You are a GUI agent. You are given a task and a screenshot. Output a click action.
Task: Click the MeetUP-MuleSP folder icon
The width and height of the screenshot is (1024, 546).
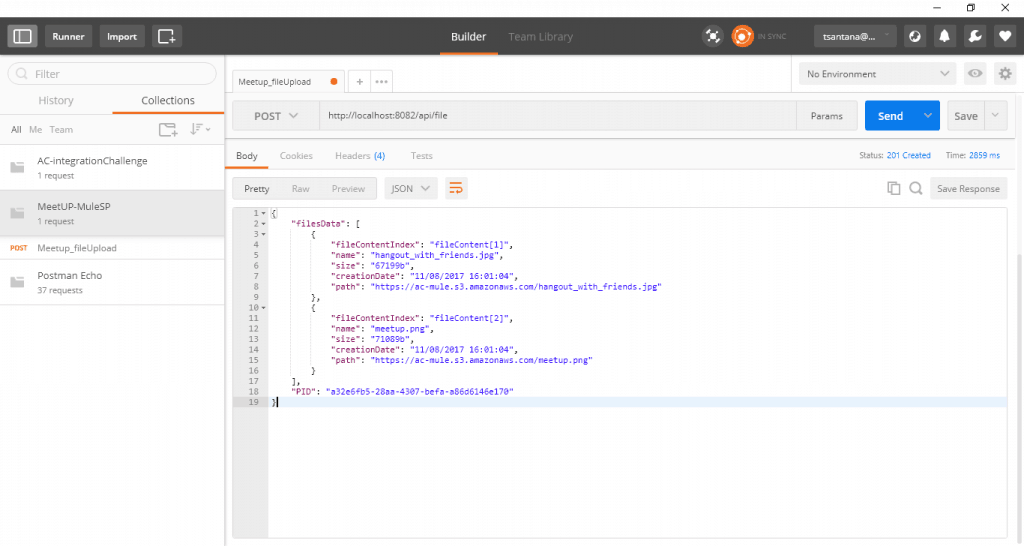coord(18,213)
